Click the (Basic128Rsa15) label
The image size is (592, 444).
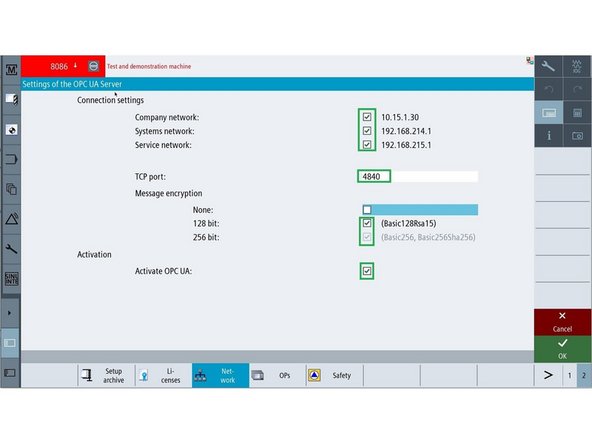click(x=409, y=224)
